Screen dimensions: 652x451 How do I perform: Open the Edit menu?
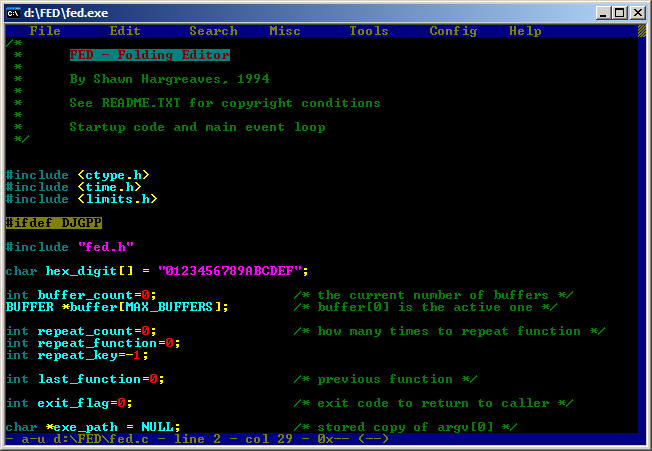(x=125, y=31)
